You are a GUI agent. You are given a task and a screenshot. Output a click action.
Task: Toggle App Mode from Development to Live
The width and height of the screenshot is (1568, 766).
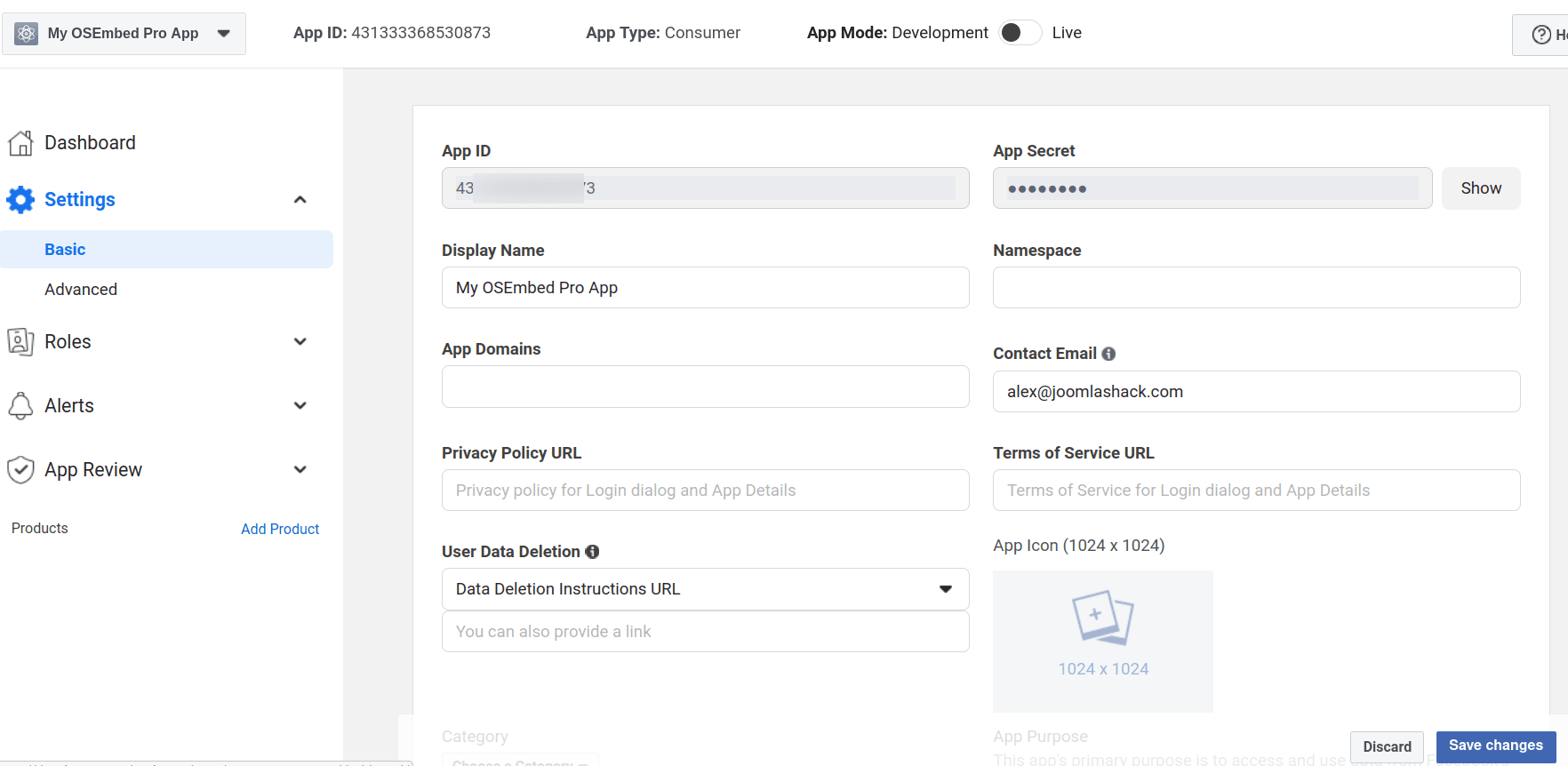click(x=1020, y=33)
